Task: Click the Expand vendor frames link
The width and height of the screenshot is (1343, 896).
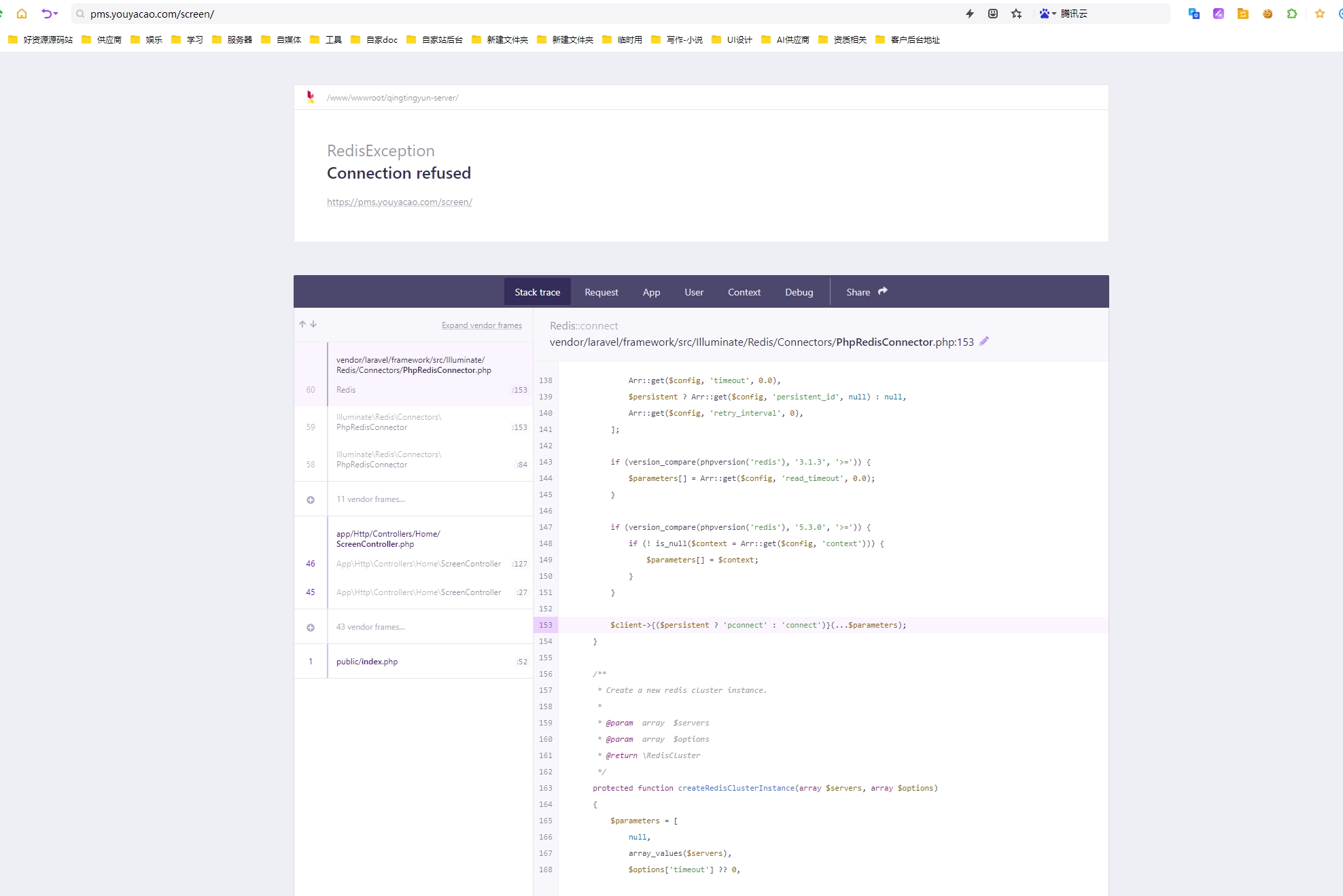Action: coord(481,325)
